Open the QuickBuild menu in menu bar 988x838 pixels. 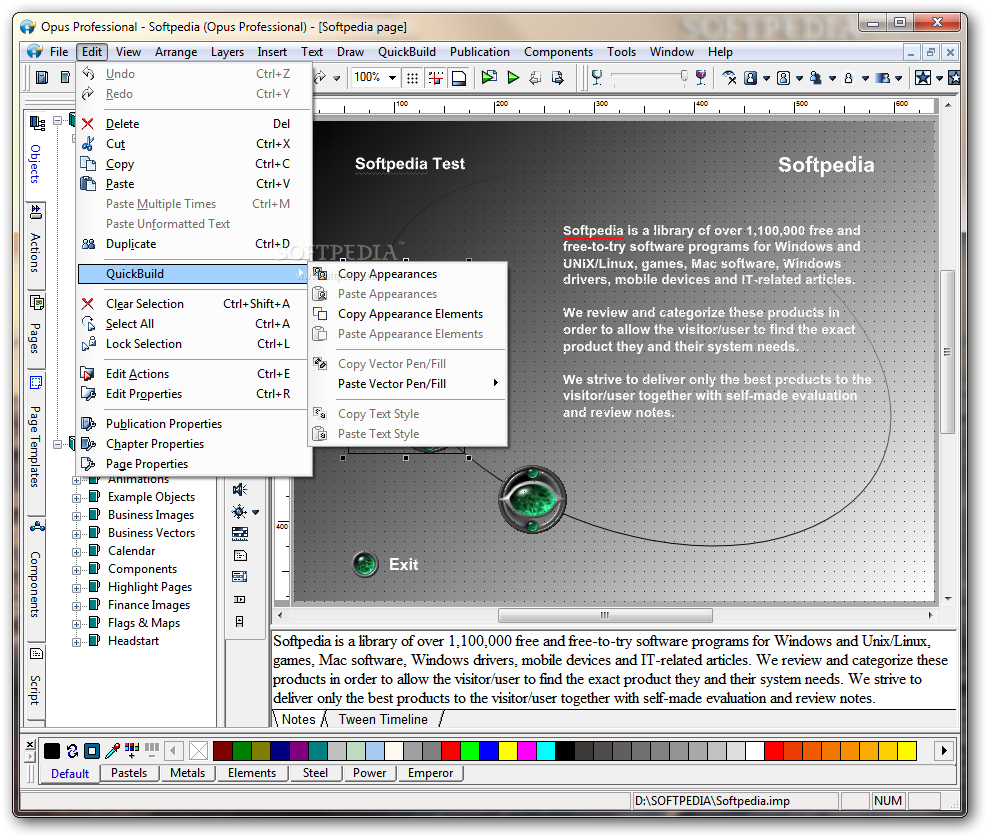pos(406,52)
